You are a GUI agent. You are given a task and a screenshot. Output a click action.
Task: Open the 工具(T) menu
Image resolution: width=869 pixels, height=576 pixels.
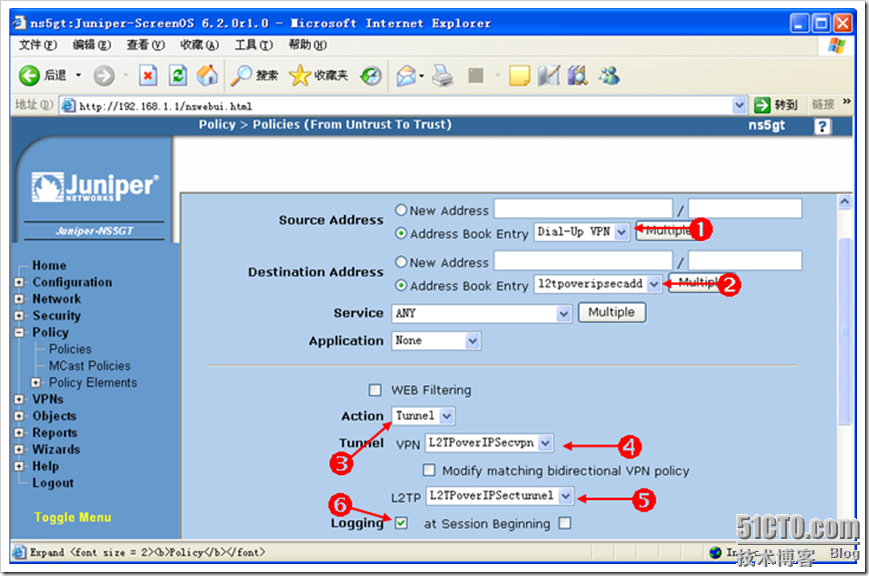click(253, 45)
